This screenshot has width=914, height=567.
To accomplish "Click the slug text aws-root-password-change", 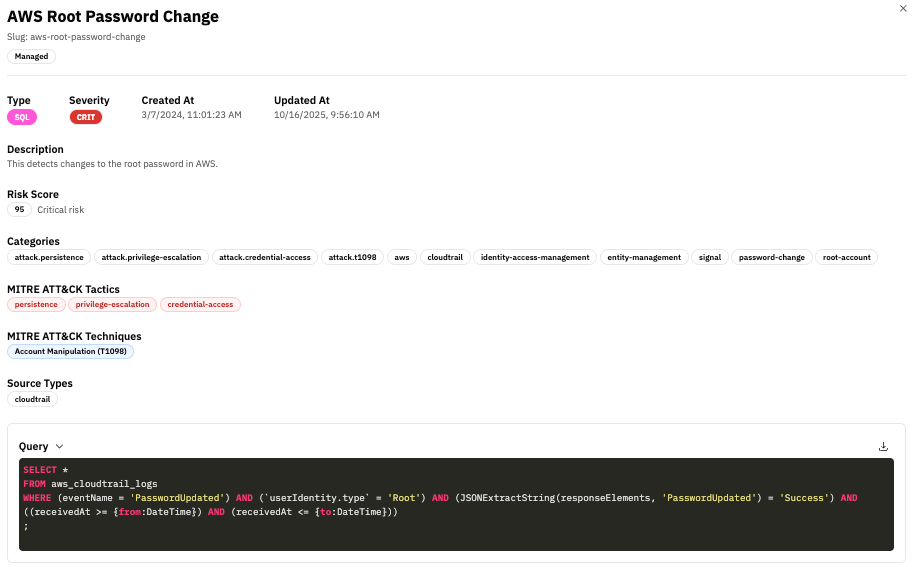I will pyautogui.click(x=87, y=37).
